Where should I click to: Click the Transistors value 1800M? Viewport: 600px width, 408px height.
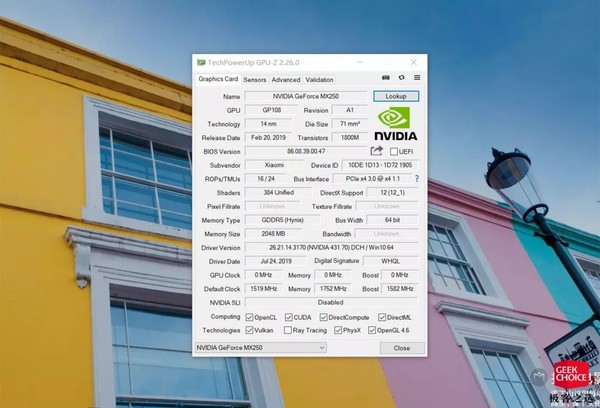(x=350, y=137)
